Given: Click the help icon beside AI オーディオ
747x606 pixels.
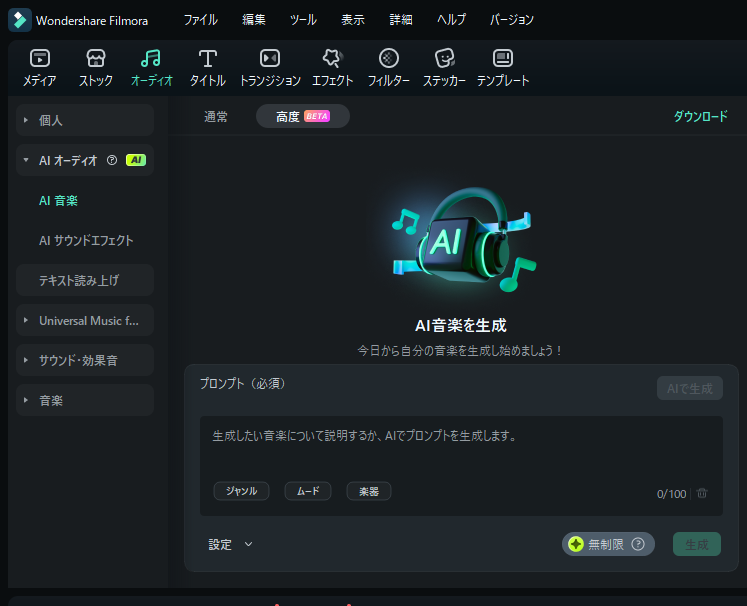Looking at the screenshot, I should [x=112, y=160].
